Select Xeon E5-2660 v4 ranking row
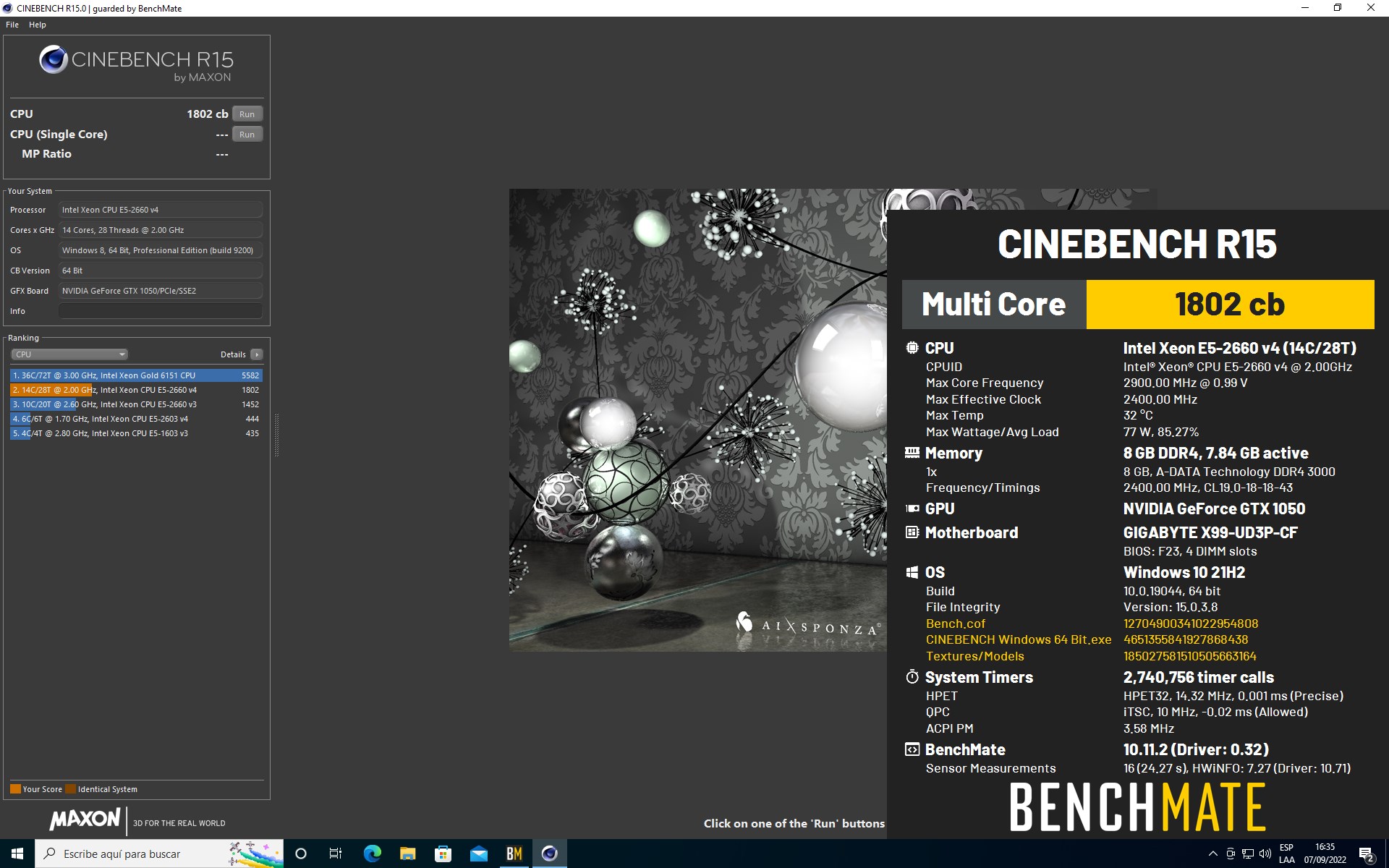The image size is (1389, 868). 136,390
